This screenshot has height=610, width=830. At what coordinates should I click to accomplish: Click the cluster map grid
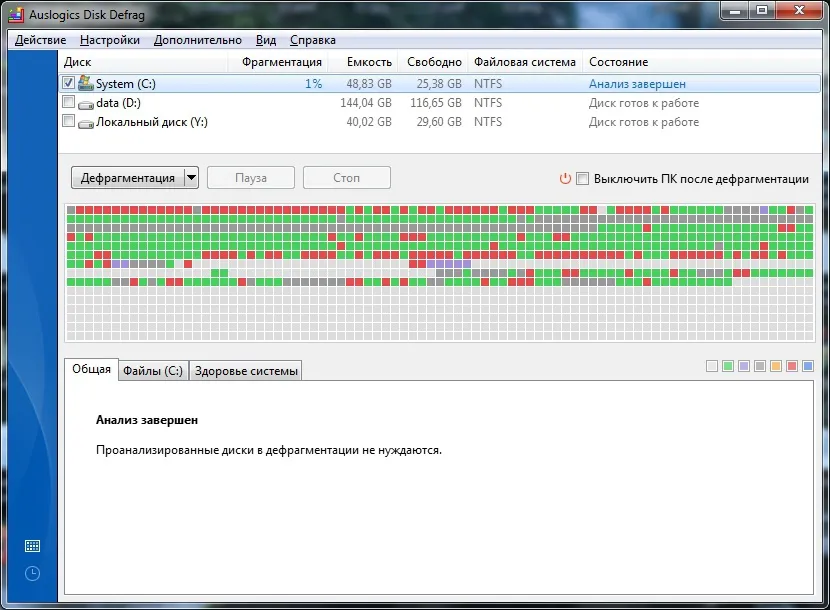click(x=440, y=273)
